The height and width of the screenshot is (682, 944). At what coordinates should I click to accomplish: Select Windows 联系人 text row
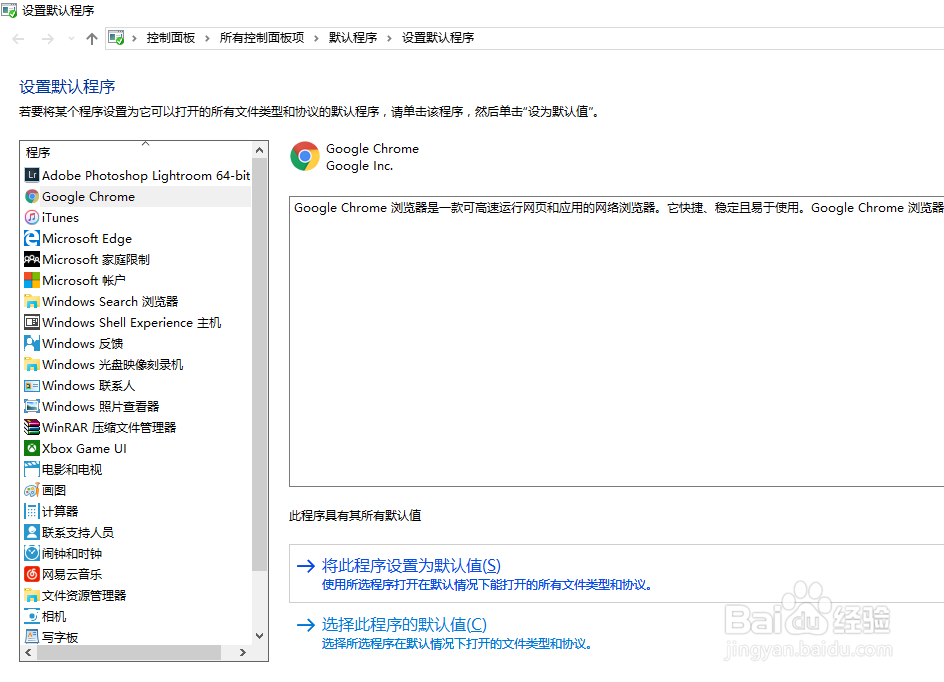(x=88, y=385)
